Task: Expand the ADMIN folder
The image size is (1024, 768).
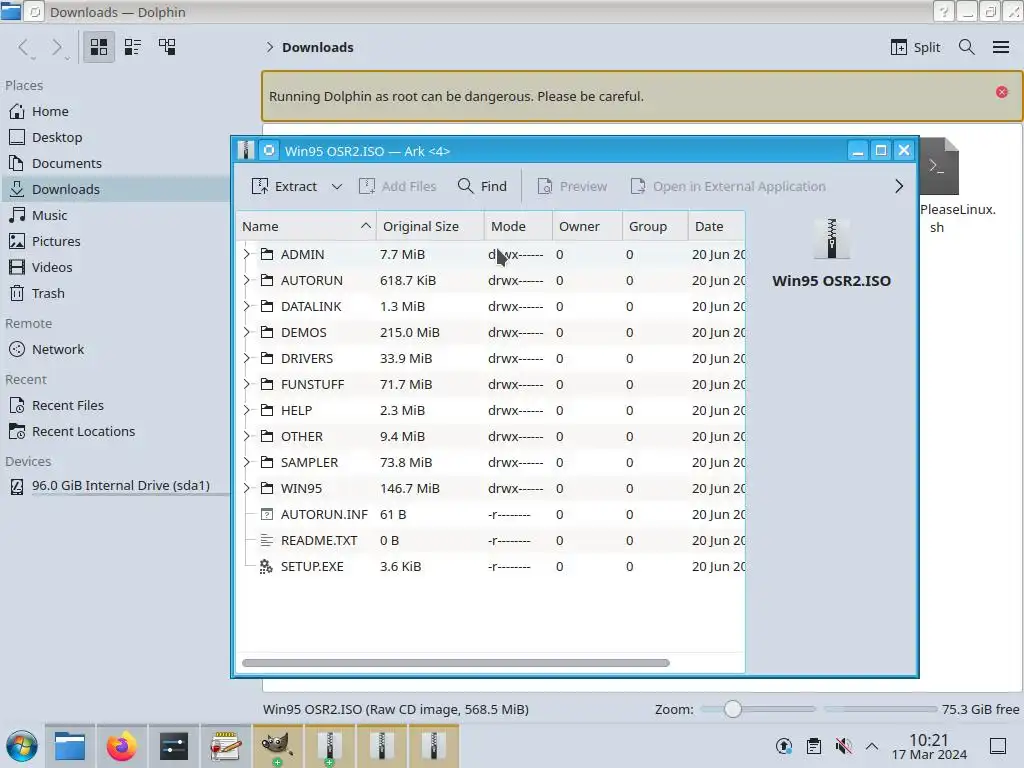Action: pyautogui.click(x=246, y=254)
